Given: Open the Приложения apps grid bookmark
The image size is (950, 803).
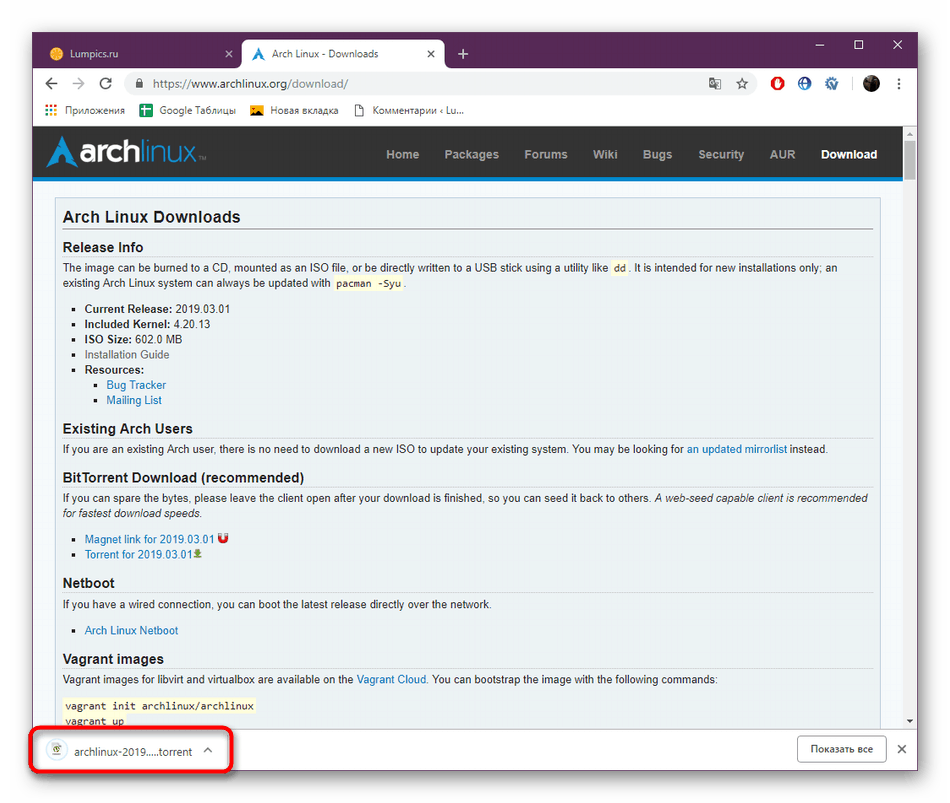Looking at the screenshot, I should [85, 110].
